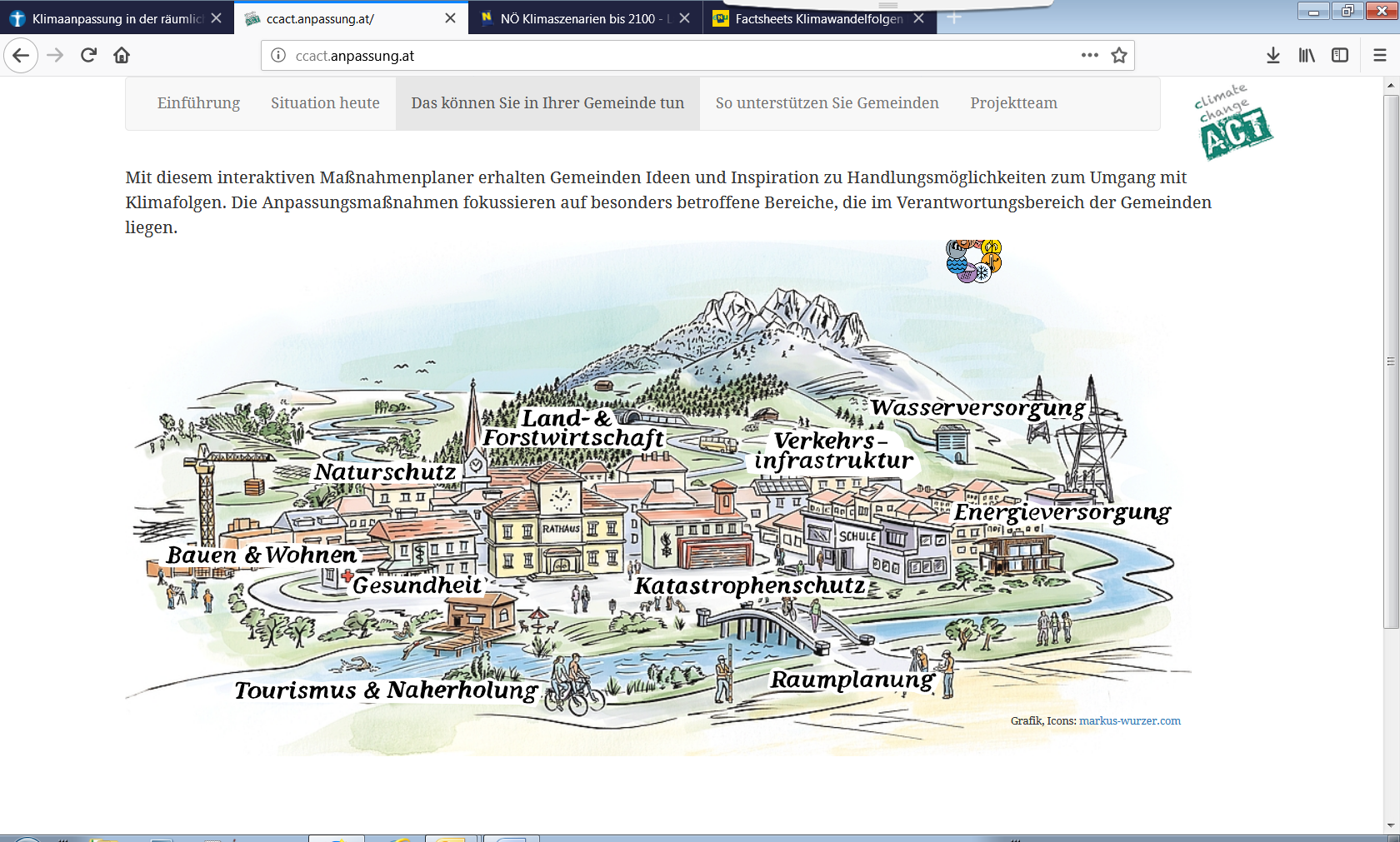Screen dimensions: 1400x842
Task: Click the scrollbar up arrow
Action: pos(1391,85)
